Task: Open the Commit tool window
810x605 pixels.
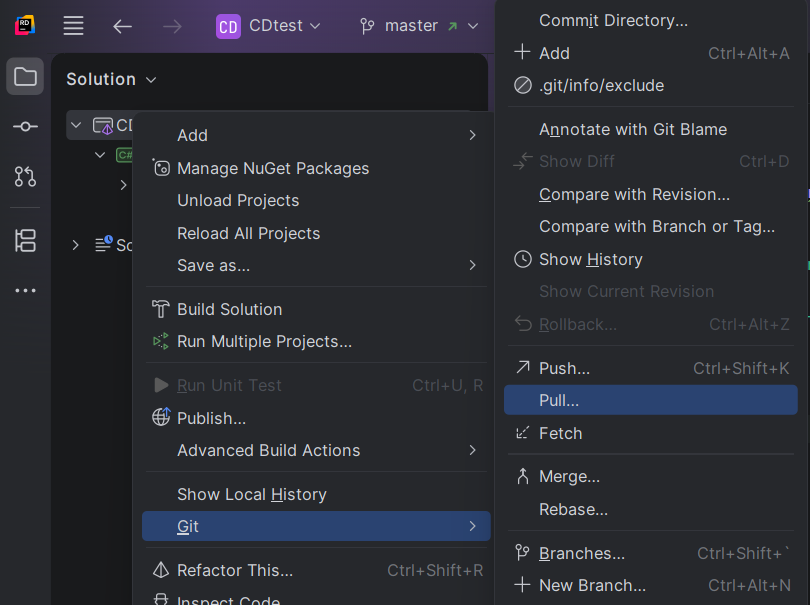Action: coord(25,127)
